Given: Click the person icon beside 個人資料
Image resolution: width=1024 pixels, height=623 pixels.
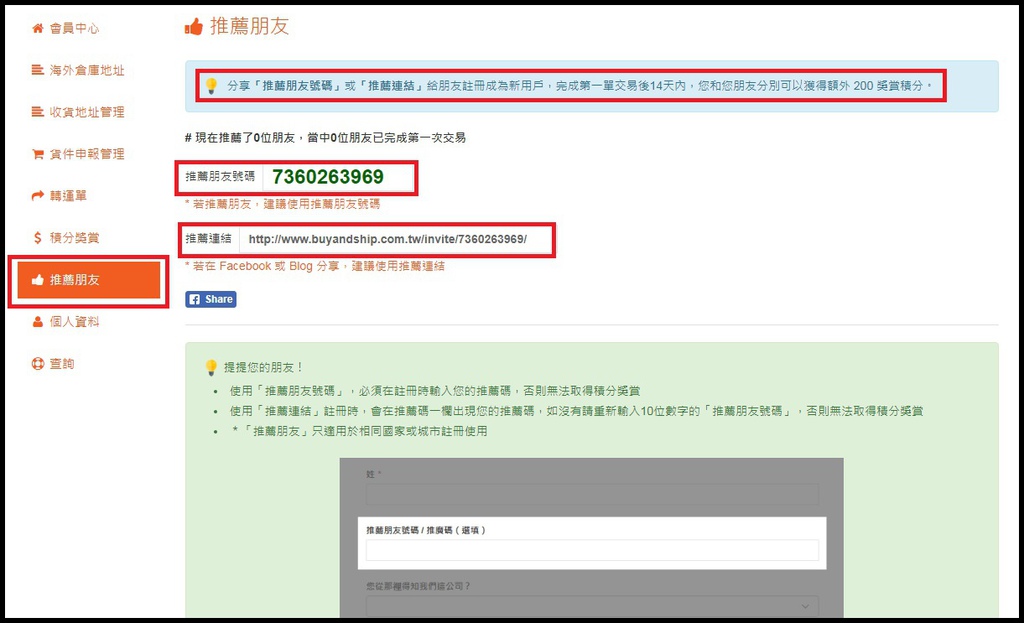Looking at the screenshot, I should pos(38,322).
